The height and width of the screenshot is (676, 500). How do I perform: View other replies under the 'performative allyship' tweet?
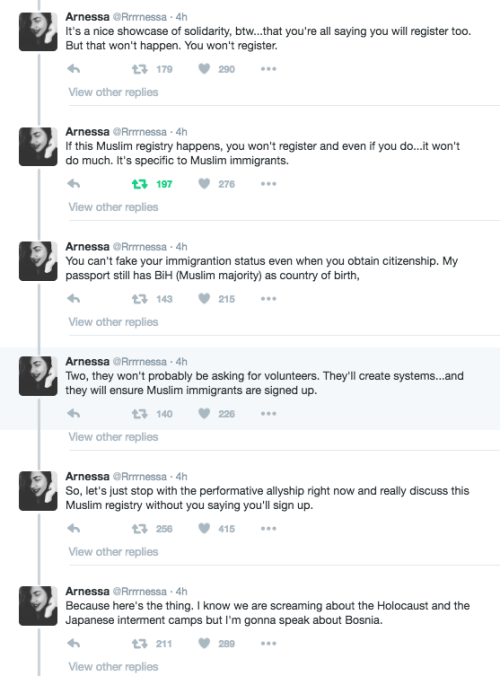point(113,552)
